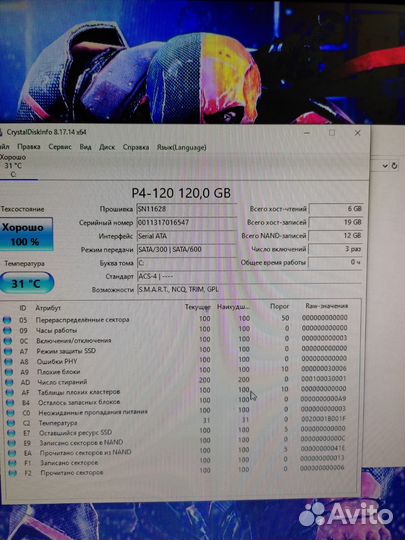Screen dimensions: 405x540
Task: Select the Таблицы плохих кластеров attribute text
Action: click(79, 392)
